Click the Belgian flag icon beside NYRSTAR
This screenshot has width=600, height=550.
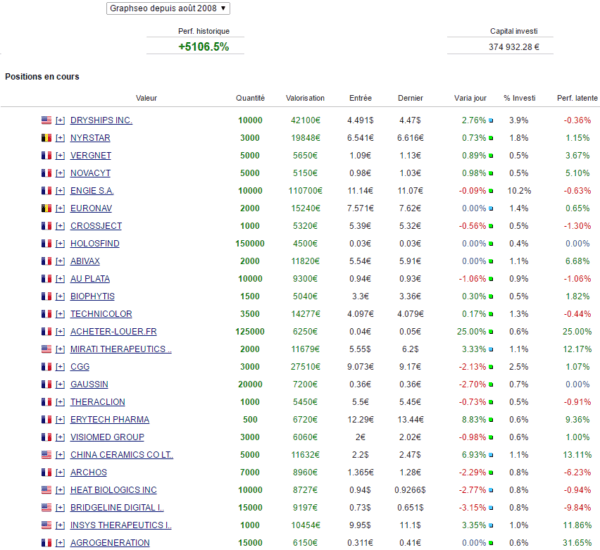click(46, 138)
